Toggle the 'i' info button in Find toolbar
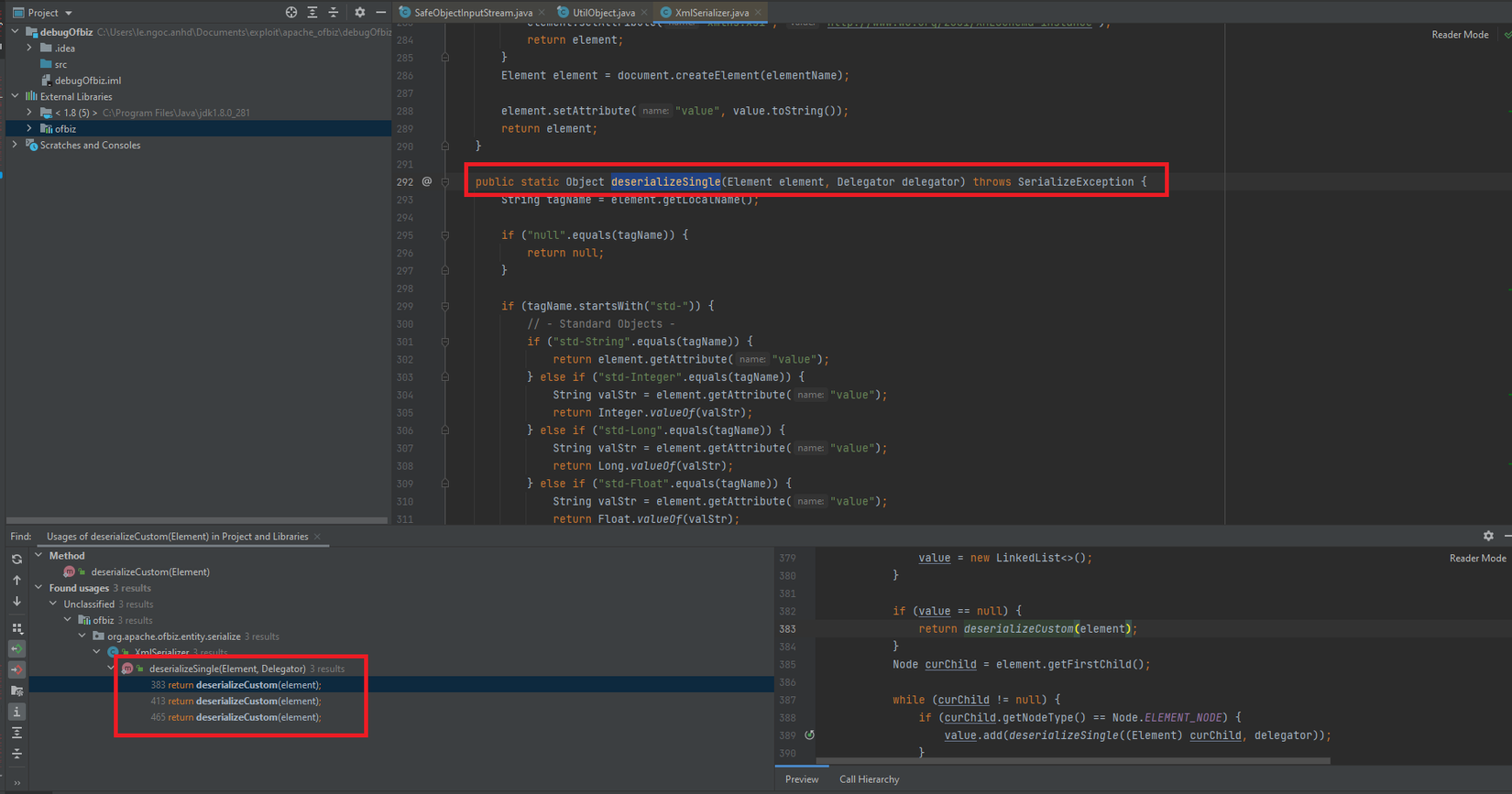1512x794 pixels. pos(16,712)
